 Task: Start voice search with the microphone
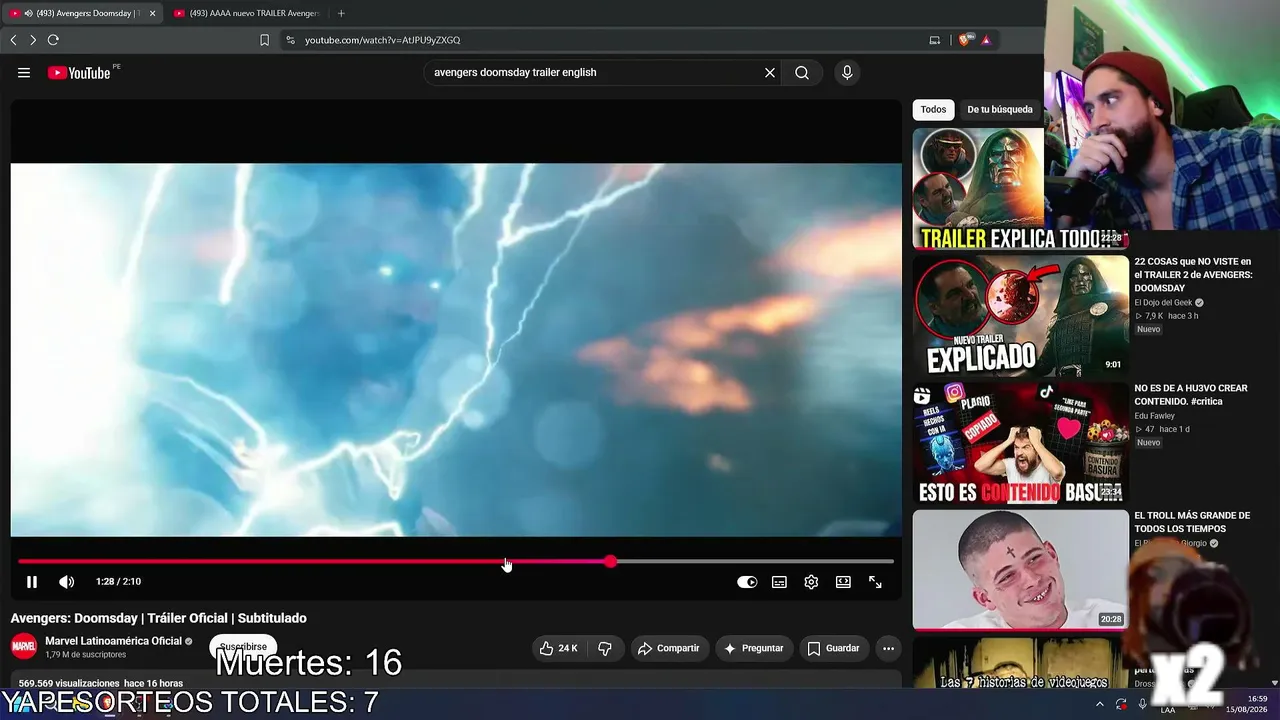847,72
